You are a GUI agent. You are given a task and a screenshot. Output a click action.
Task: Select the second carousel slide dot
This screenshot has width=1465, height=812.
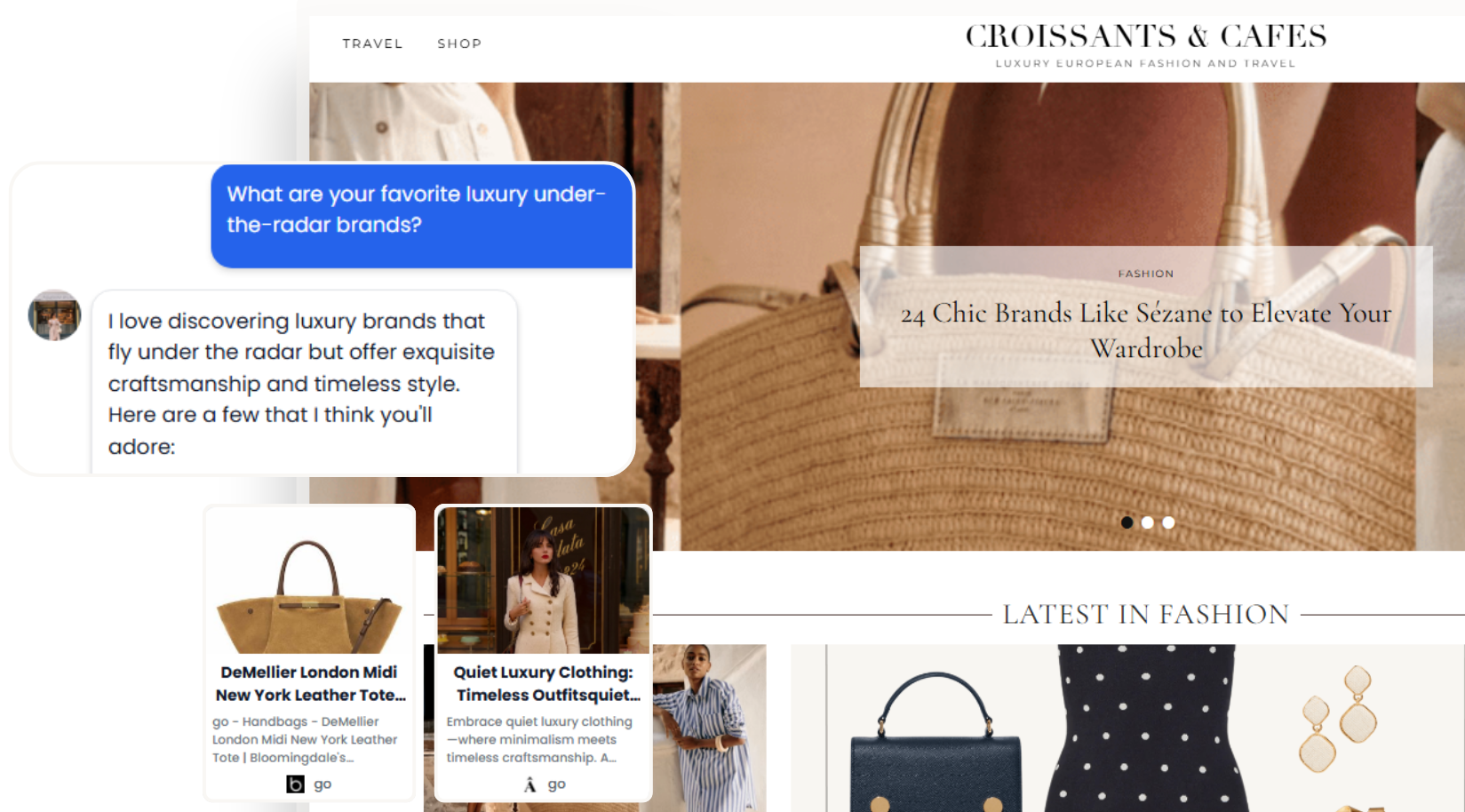[1148, 522]
